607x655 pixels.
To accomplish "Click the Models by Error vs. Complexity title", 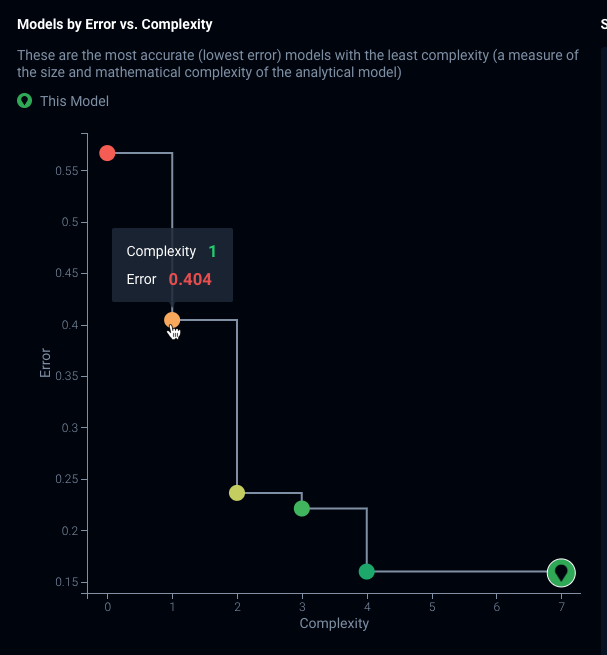I will [115, 24].
